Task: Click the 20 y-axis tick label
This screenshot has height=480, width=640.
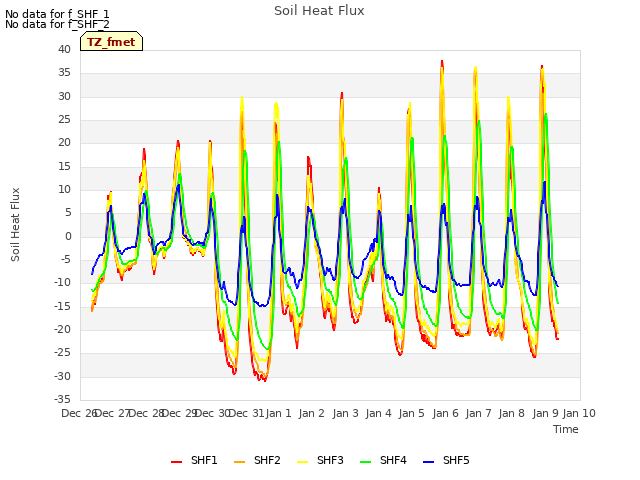Action: (x=64, y=142)
